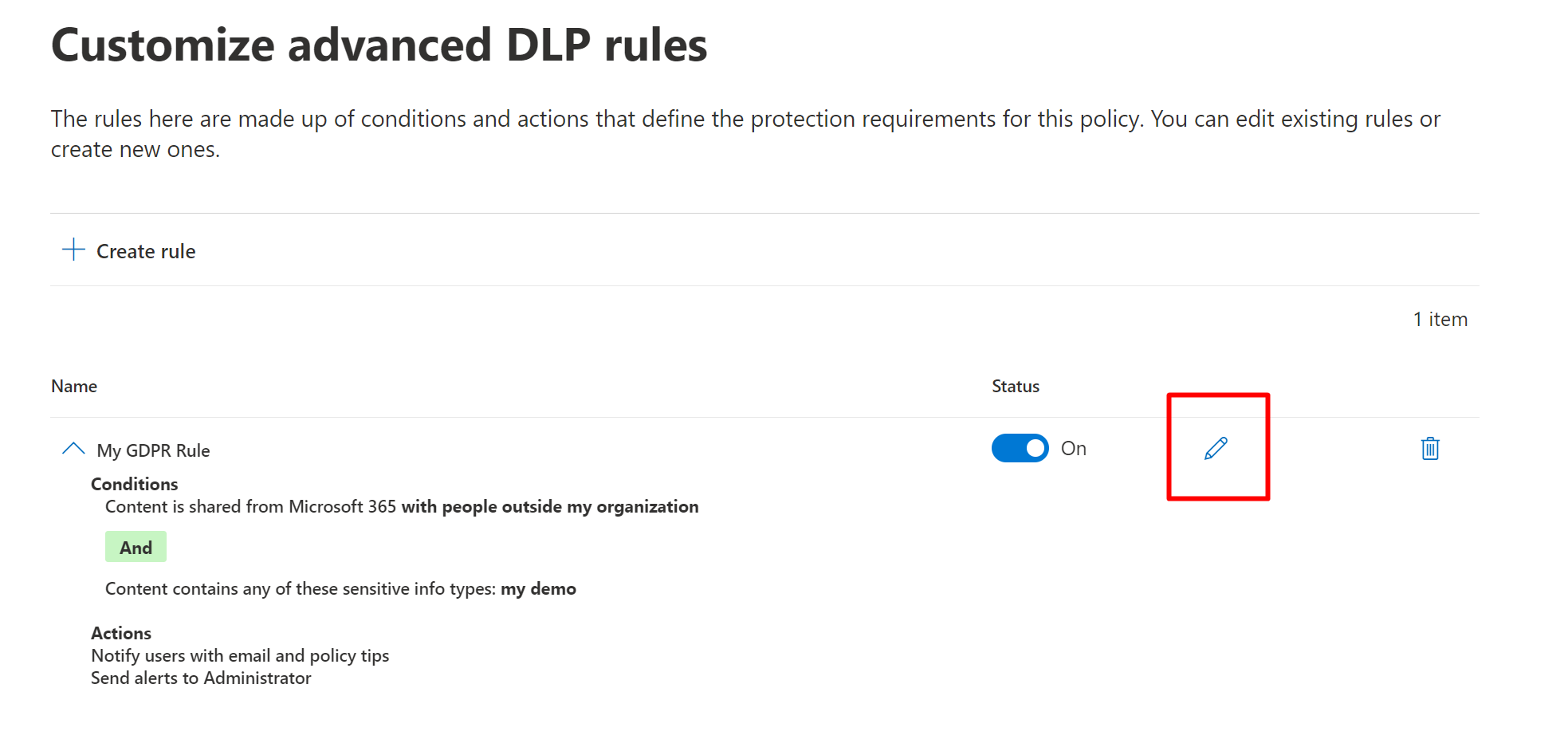Click the green And condition badge
This screenshot has width=1568, height=735.
pos(136,548)
